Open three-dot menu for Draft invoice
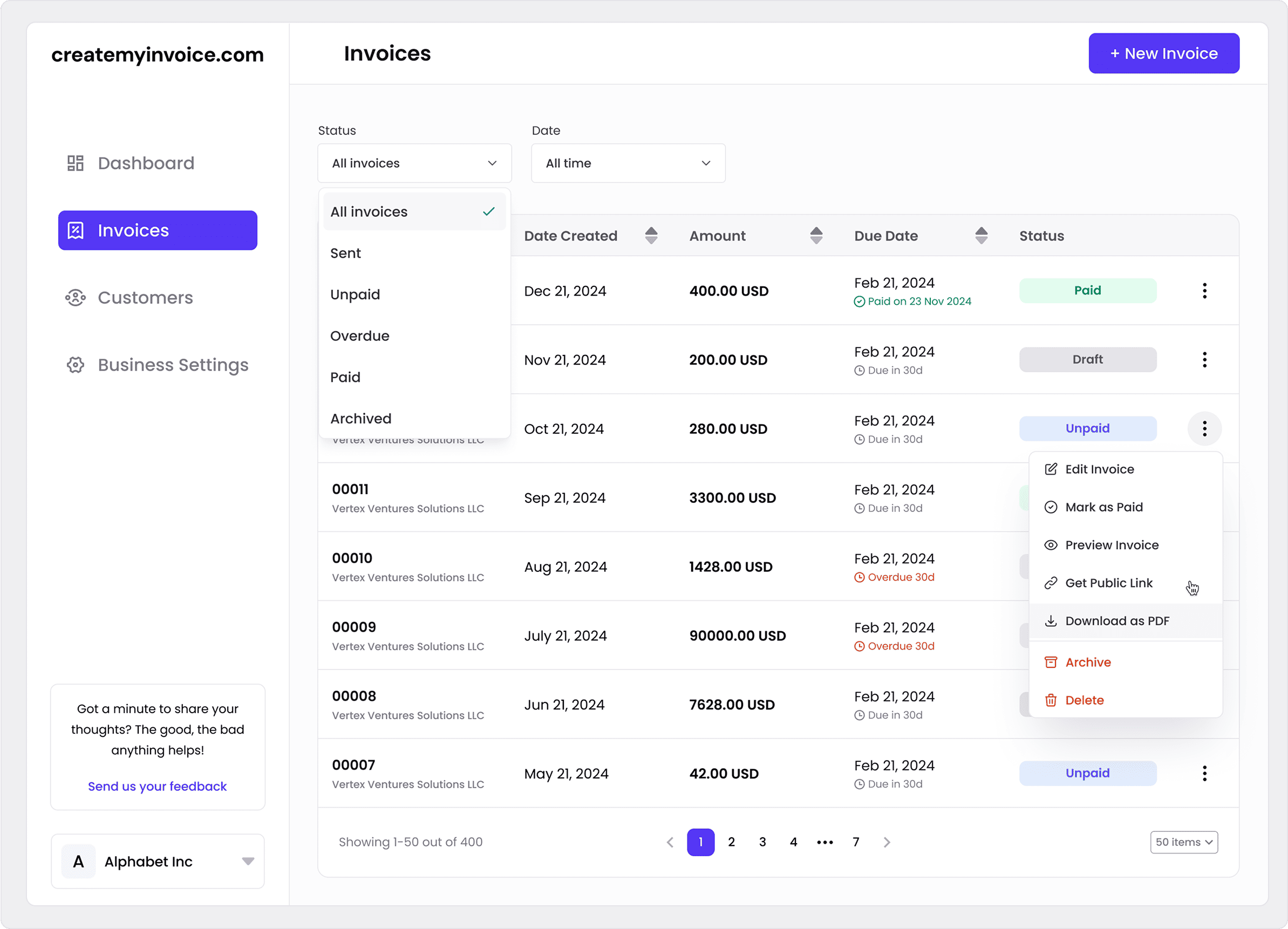The image size is (1288, 929). pos(1204,359)
